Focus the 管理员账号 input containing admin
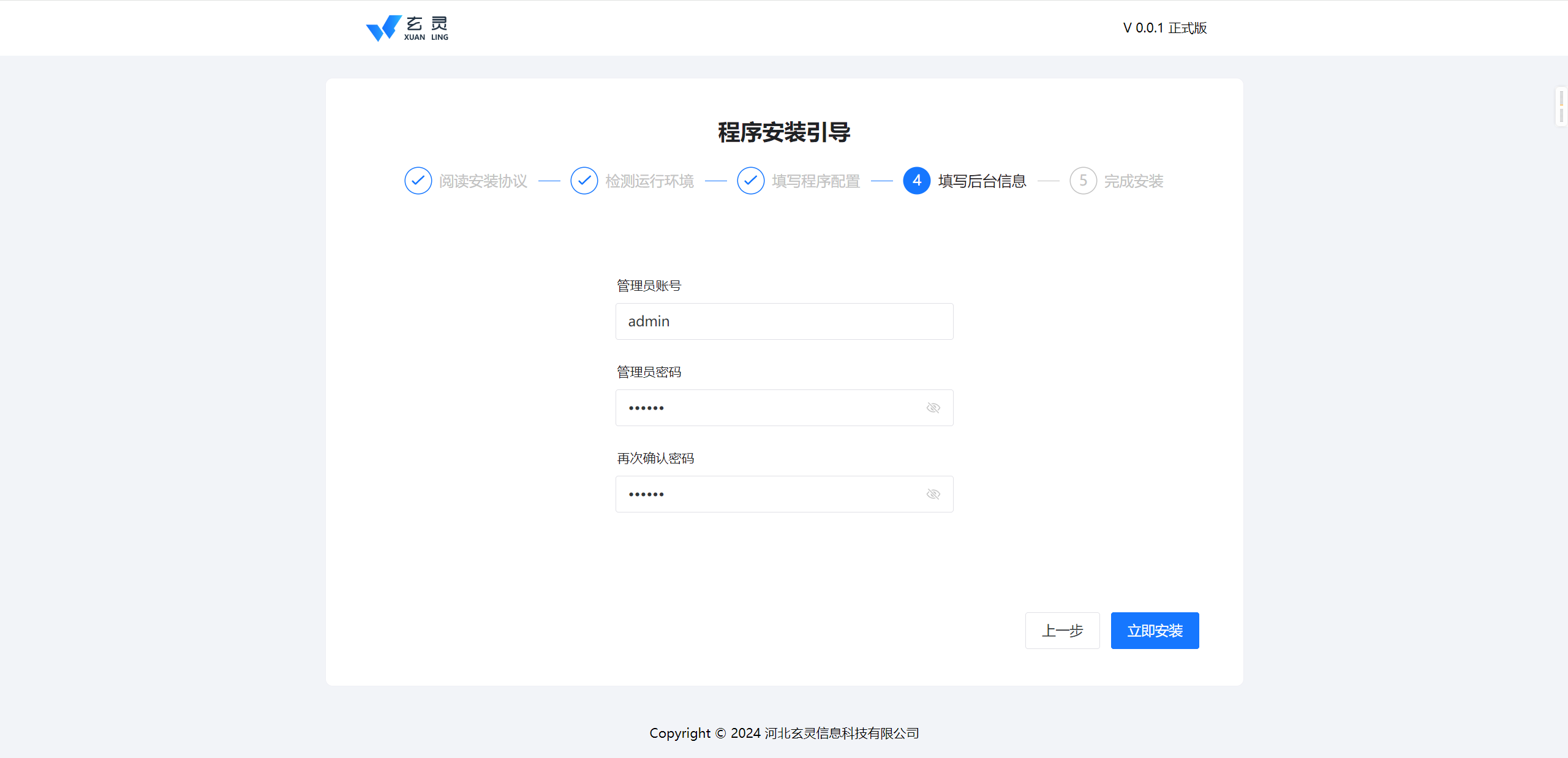The height and width of the screenshot is (758, 1568). click(783, 321)
